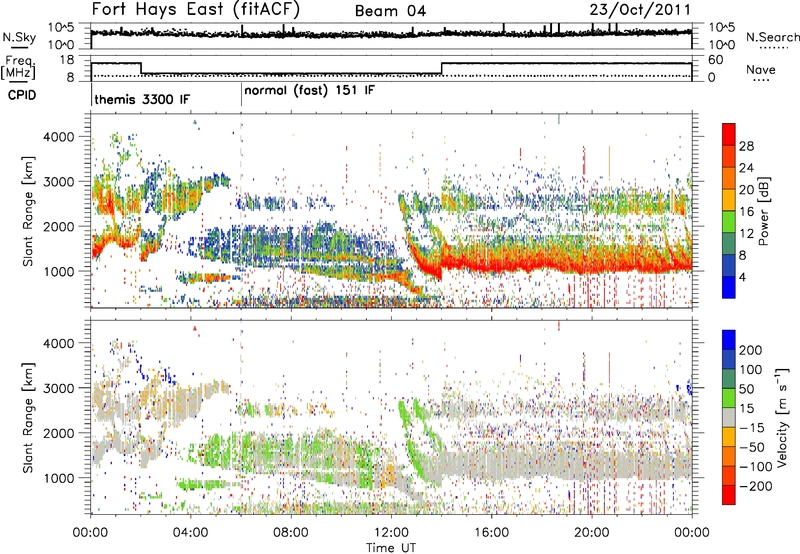Click the 'Time UT' axis label

[391, 548]
